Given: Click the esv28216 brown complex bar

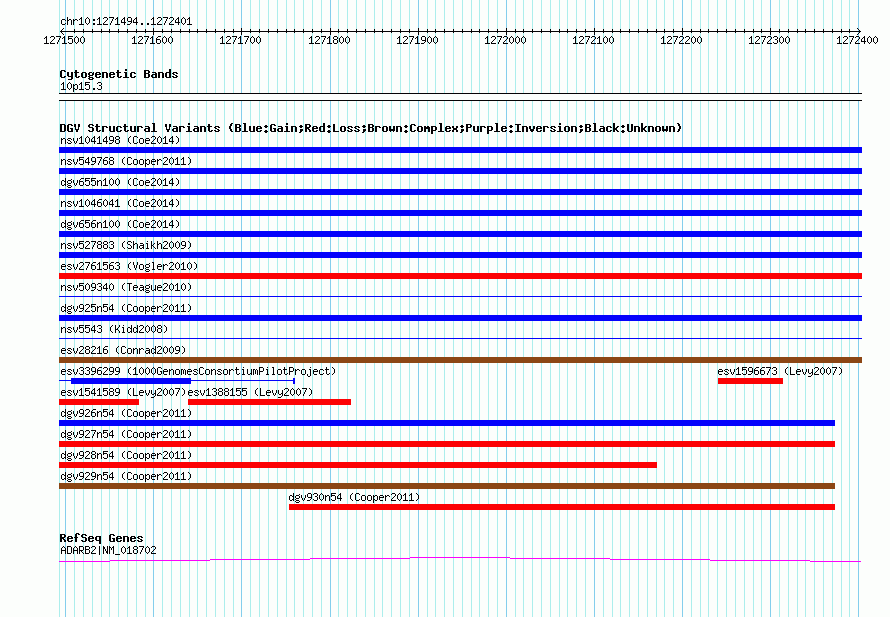Looking at the screenshot, I should coord(460,360).
